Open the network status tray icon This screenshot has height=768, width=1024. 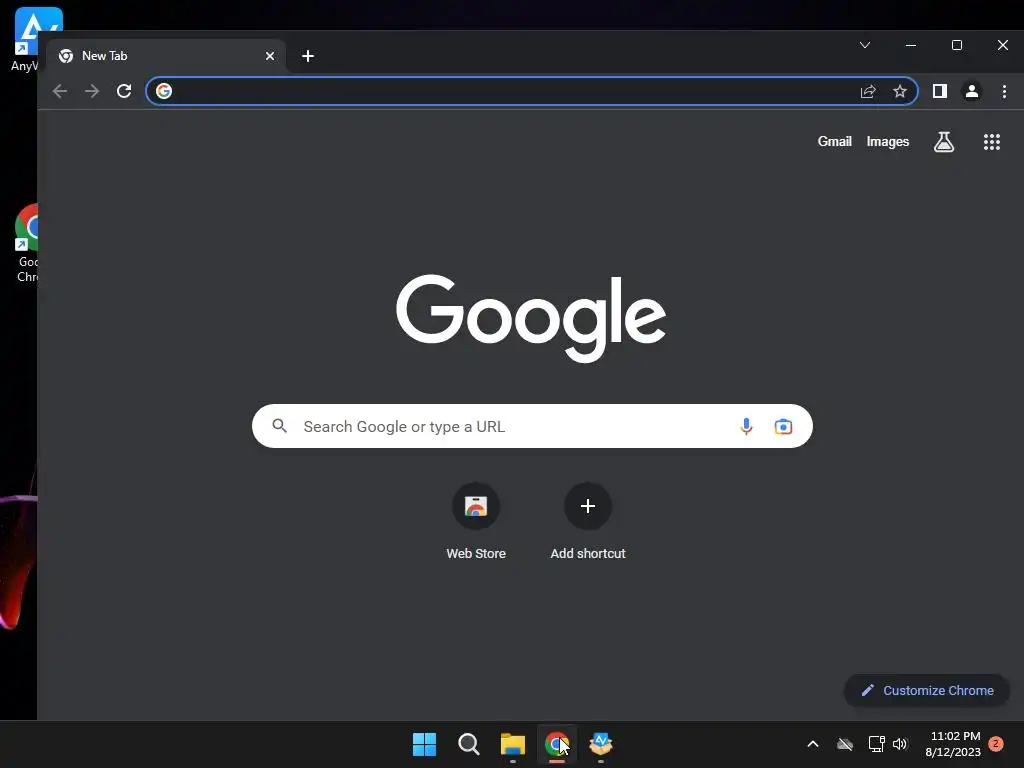point(876,744)
